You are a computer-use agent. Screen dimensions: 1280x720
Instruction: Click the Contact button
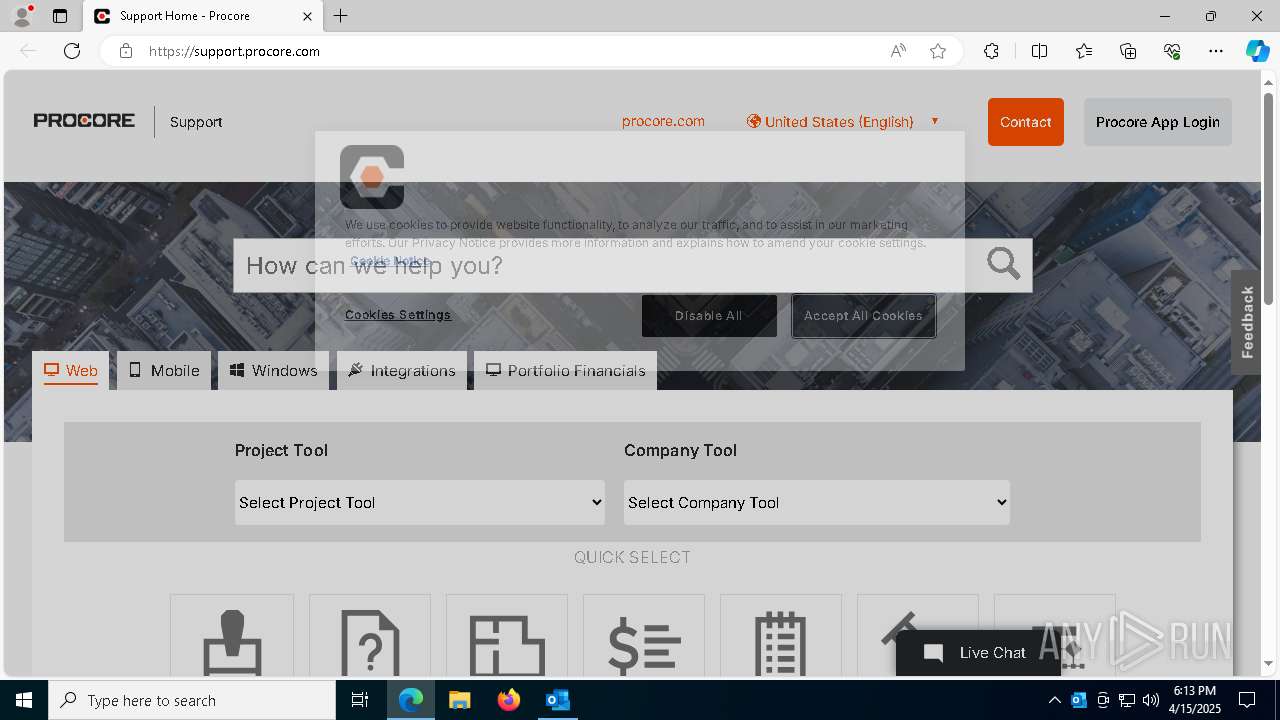click(x=1026, y=122)
